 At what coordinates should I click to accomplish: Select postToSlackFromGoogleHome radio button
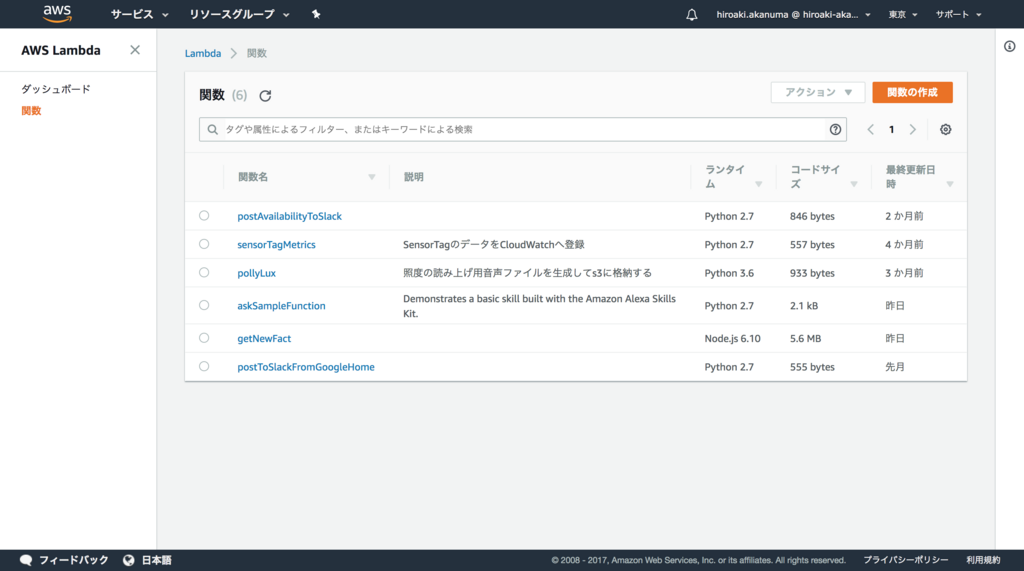tap(204, 367)
